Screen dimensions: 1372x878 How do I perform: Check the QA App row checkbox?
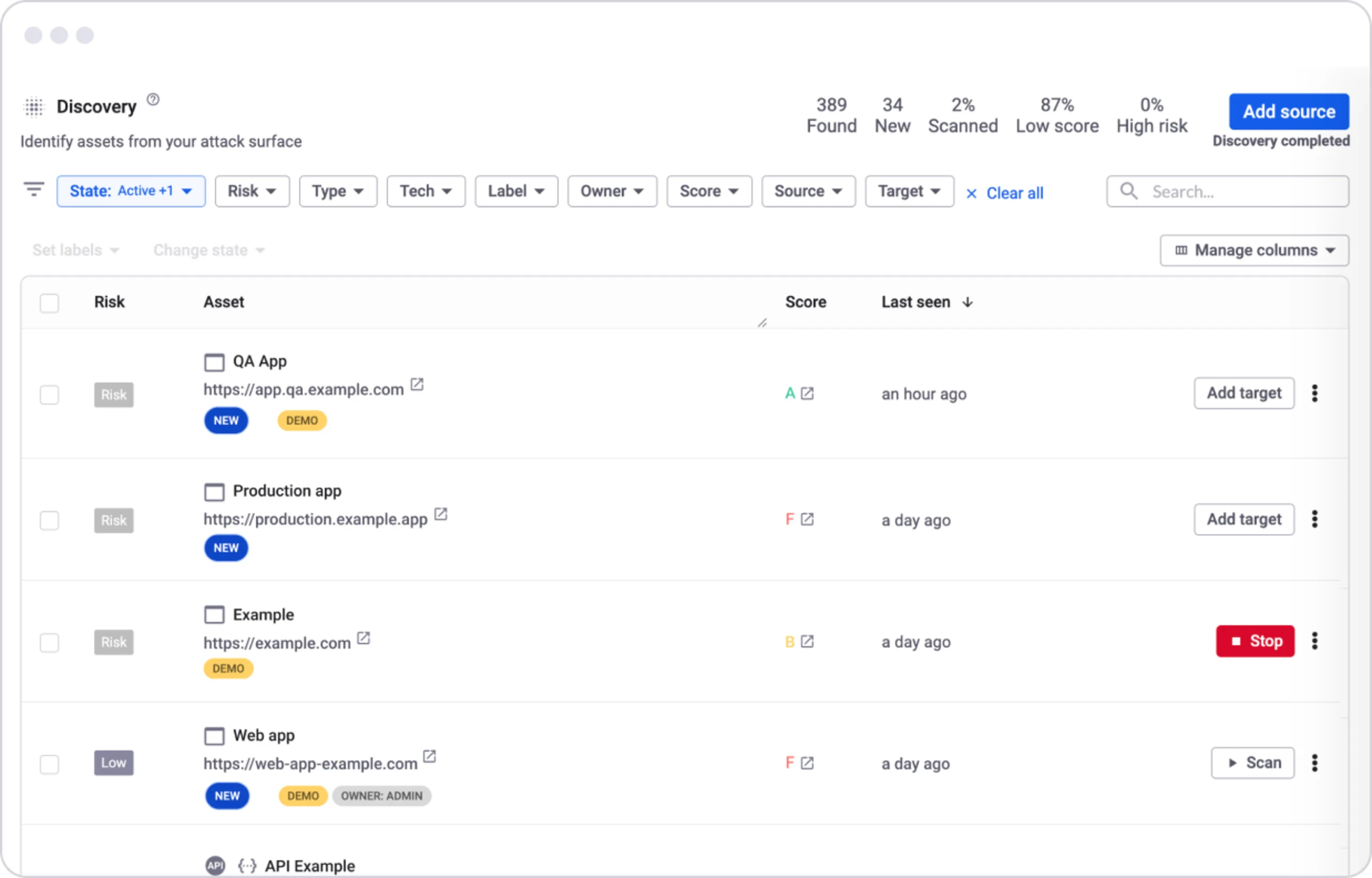[x=50, y=394]
